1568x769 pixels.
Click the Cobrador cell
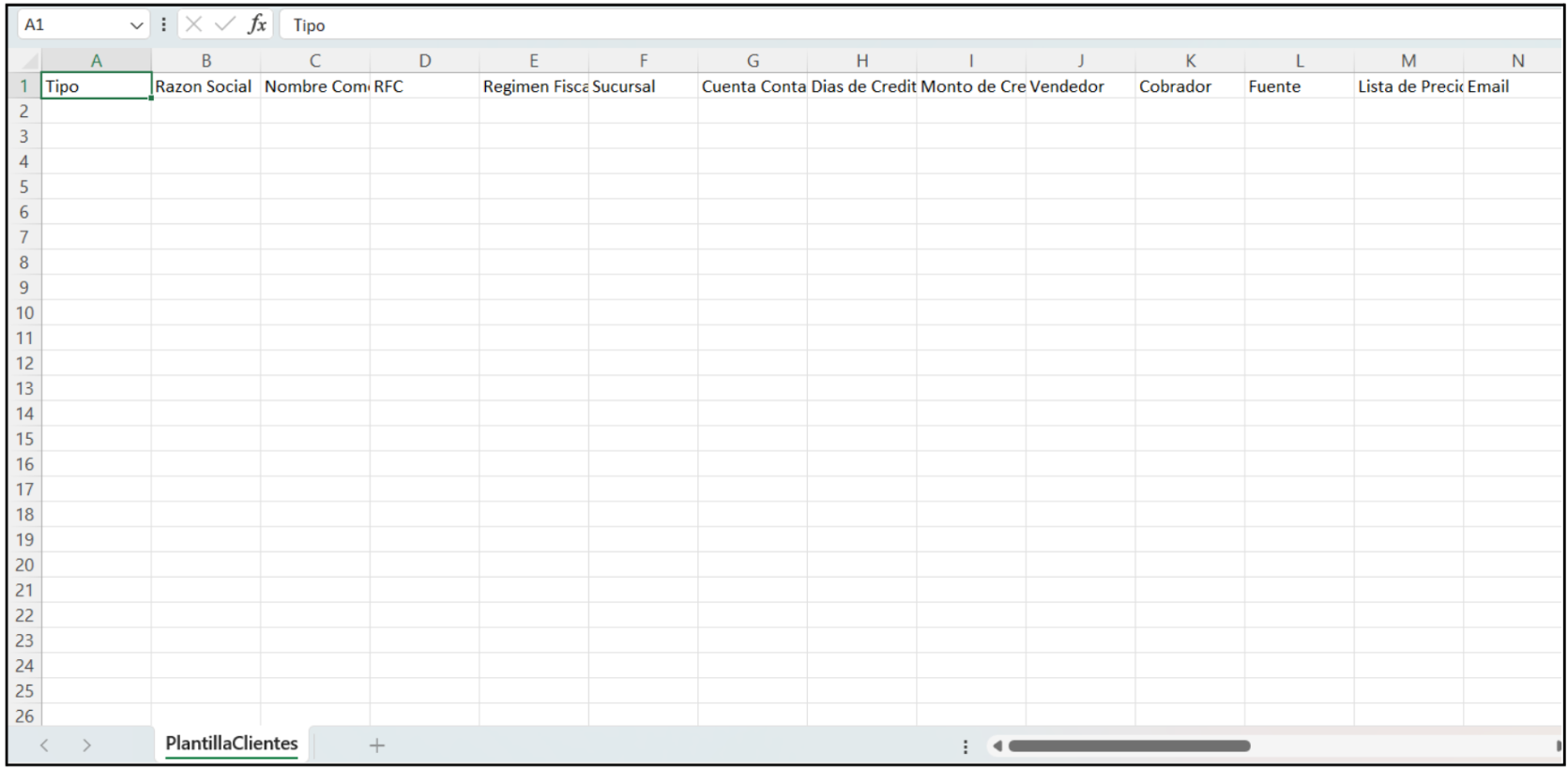tap(1190, 86)
